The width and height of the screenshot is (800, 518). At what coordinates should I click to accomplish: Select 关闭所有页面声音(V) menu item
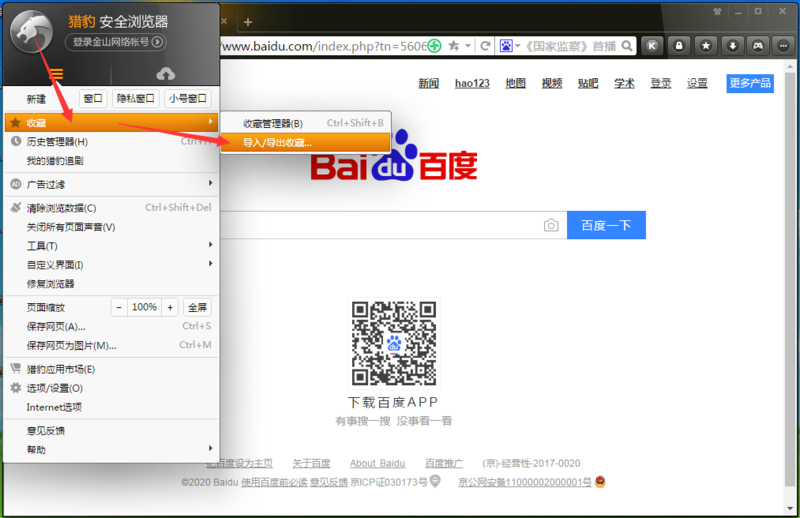(111, 227)
